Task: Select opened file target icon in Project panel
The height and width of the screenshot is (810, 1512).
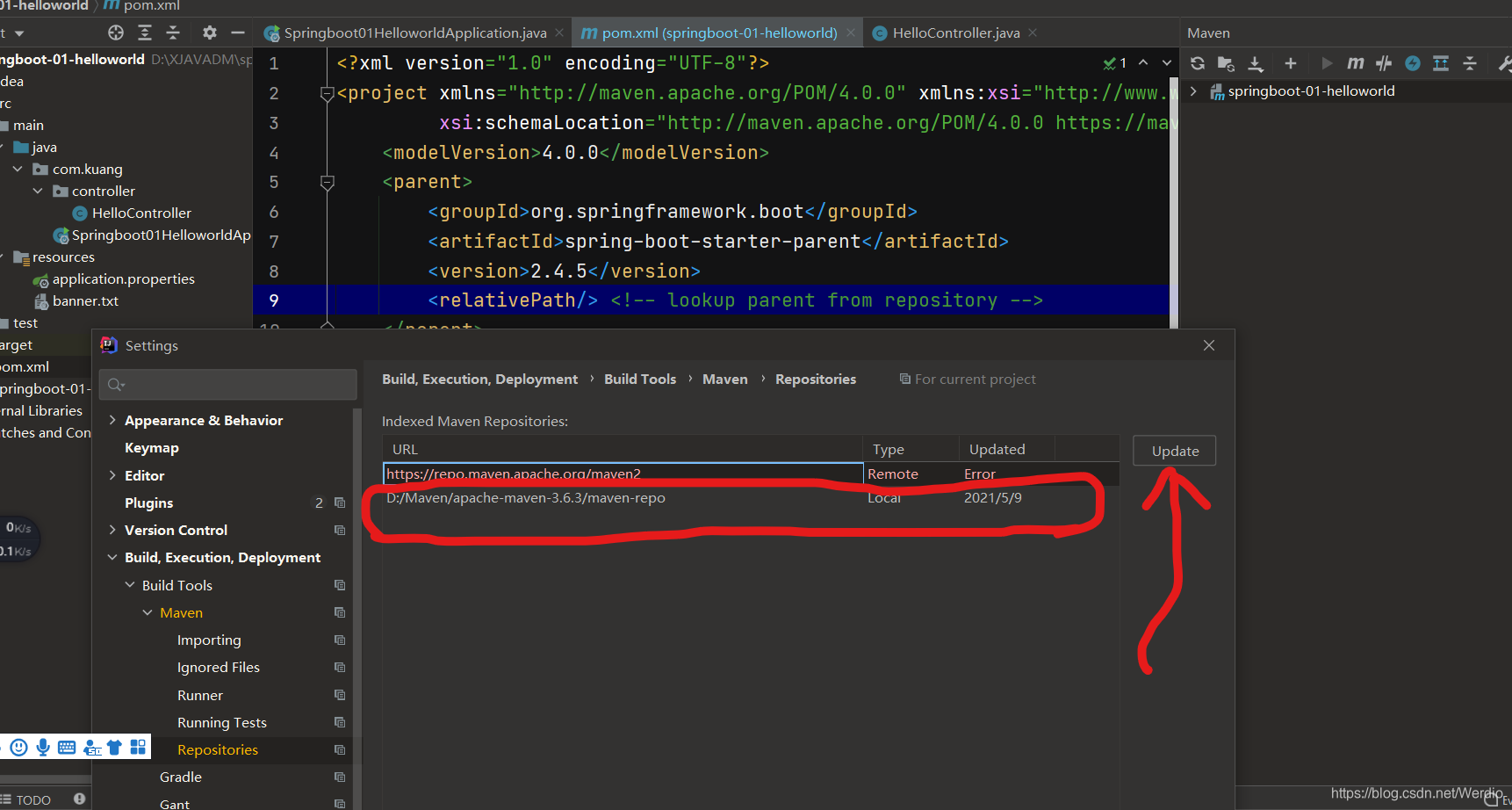Action: (x=116, y=33)
